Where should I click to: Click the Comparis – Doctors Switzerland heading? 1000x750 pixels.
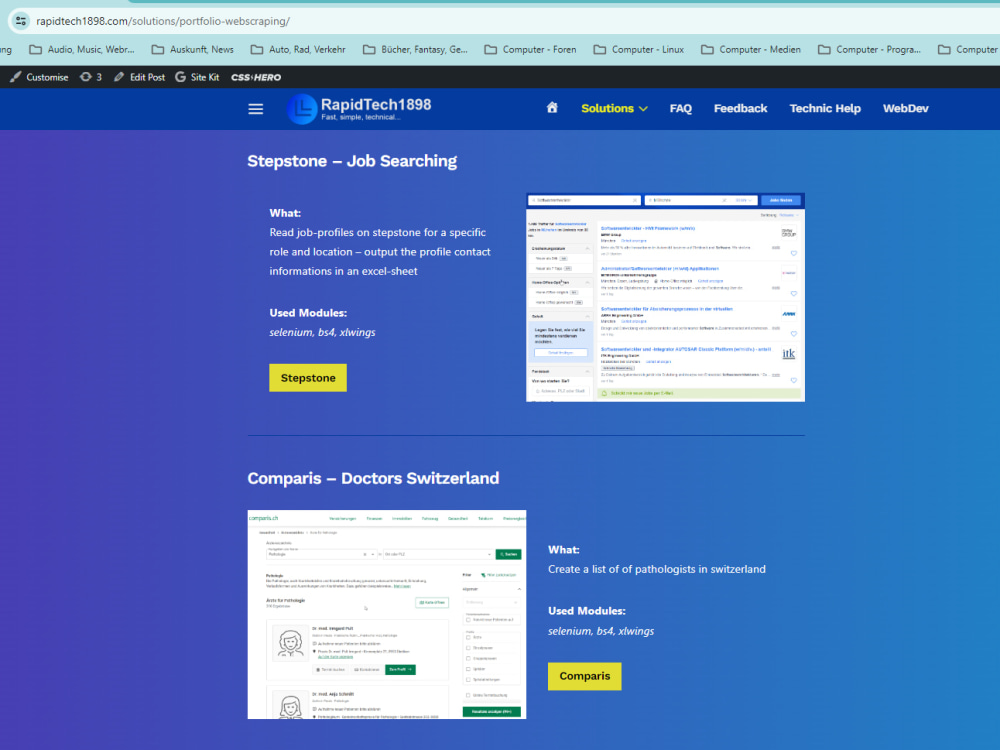tap(373, 478)
